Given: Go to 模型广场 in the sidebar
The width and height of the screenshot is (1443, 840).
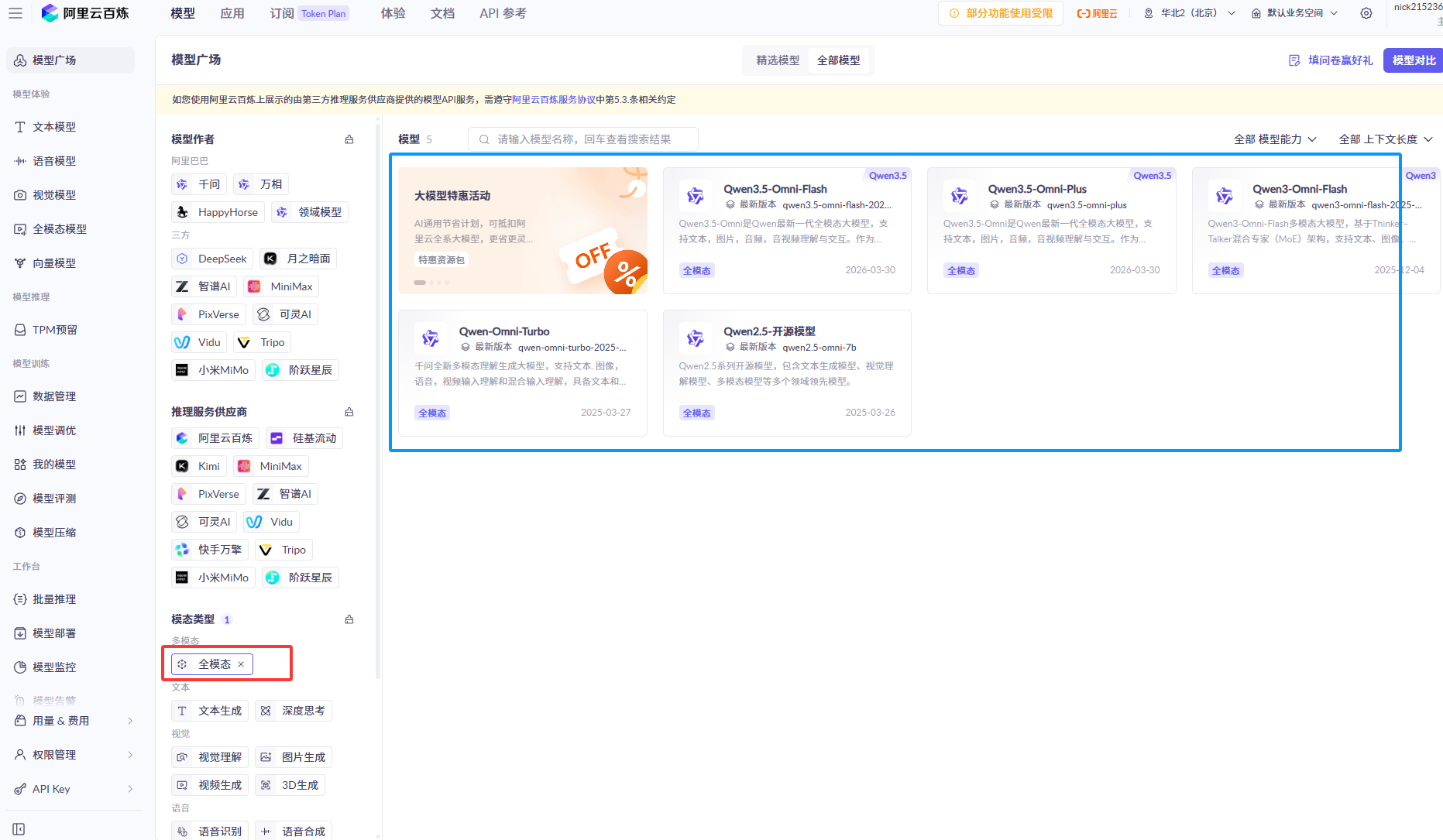Looking at the screenshot, I should 70,60.
